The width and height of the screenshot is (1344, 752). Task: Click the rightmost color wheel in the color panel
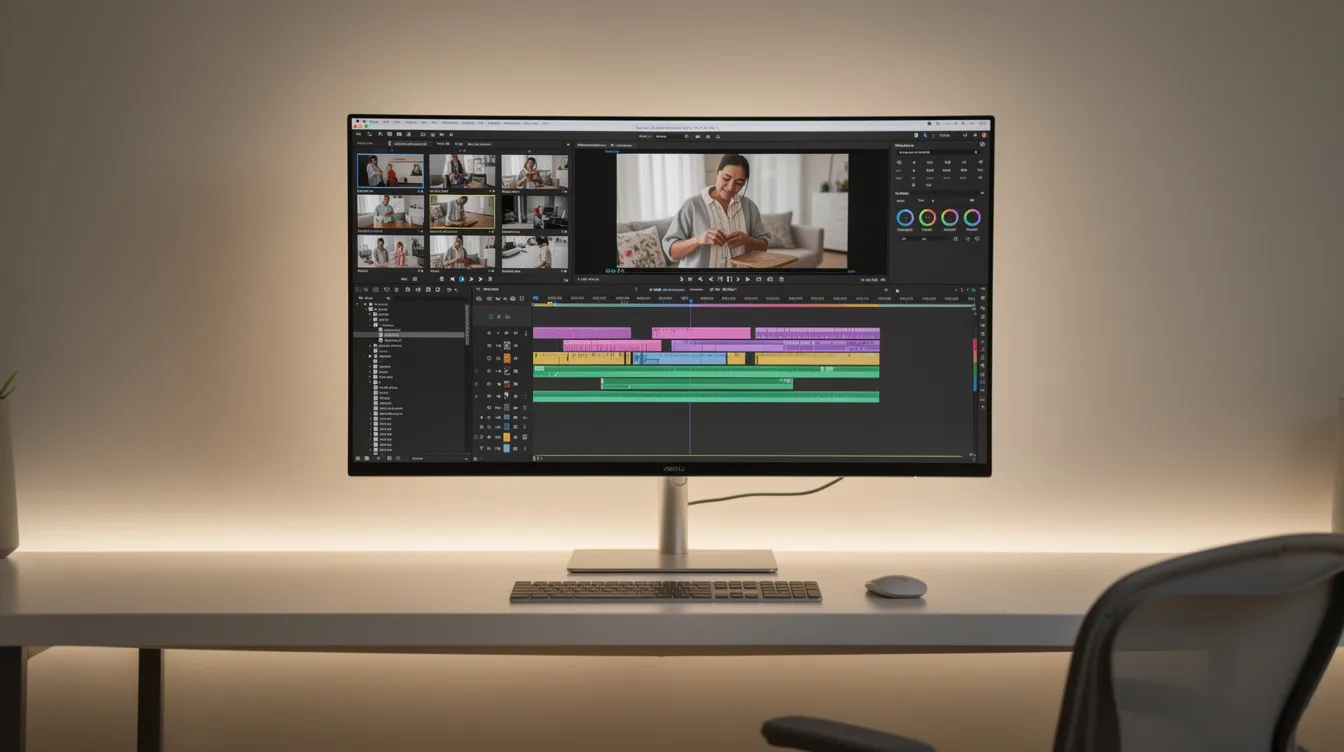(x=972, y=218)
